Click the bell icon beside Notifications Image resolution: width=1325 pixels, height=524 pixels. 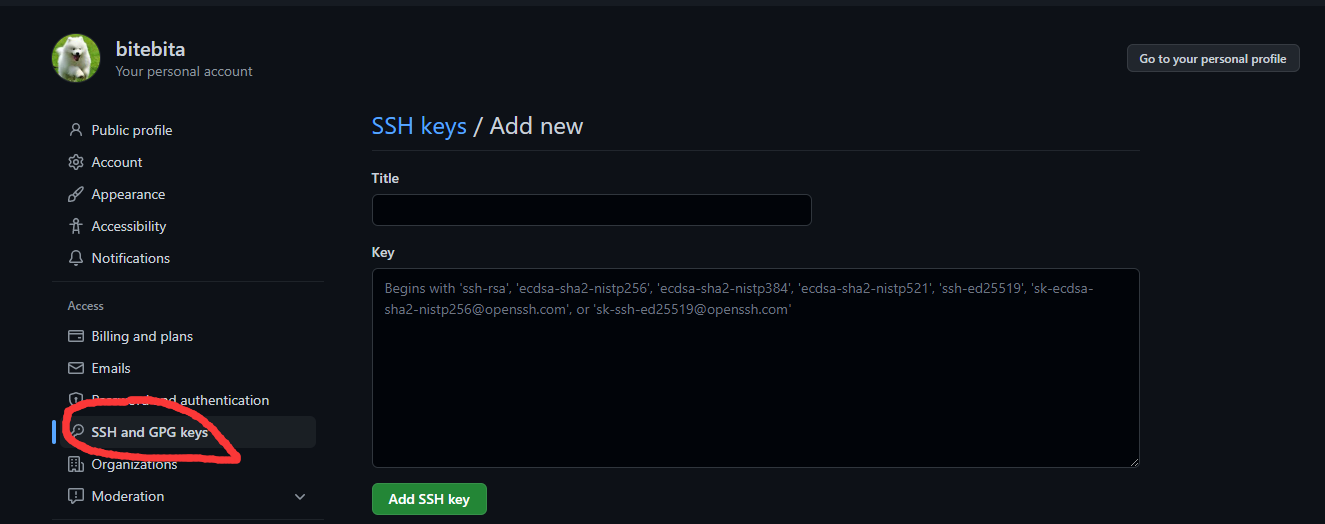pyautogui.click(x=75, y=258)
